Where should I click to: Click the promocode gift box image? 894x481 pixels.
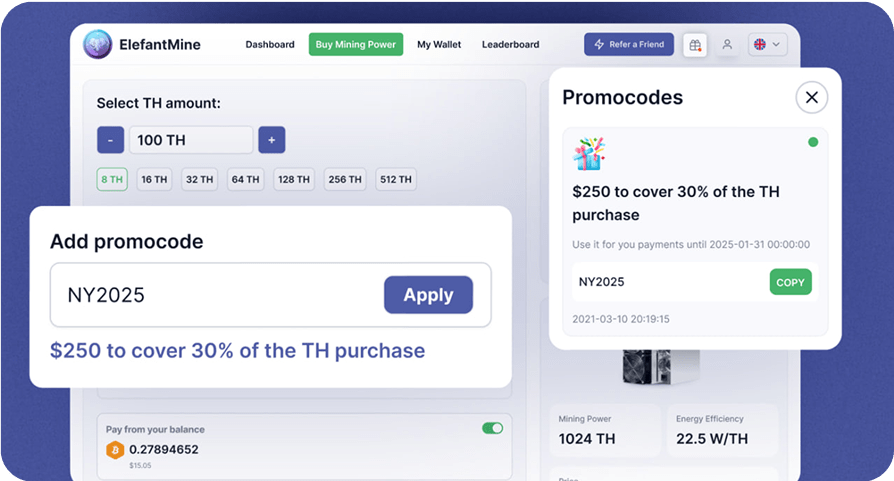coord(589,154)
